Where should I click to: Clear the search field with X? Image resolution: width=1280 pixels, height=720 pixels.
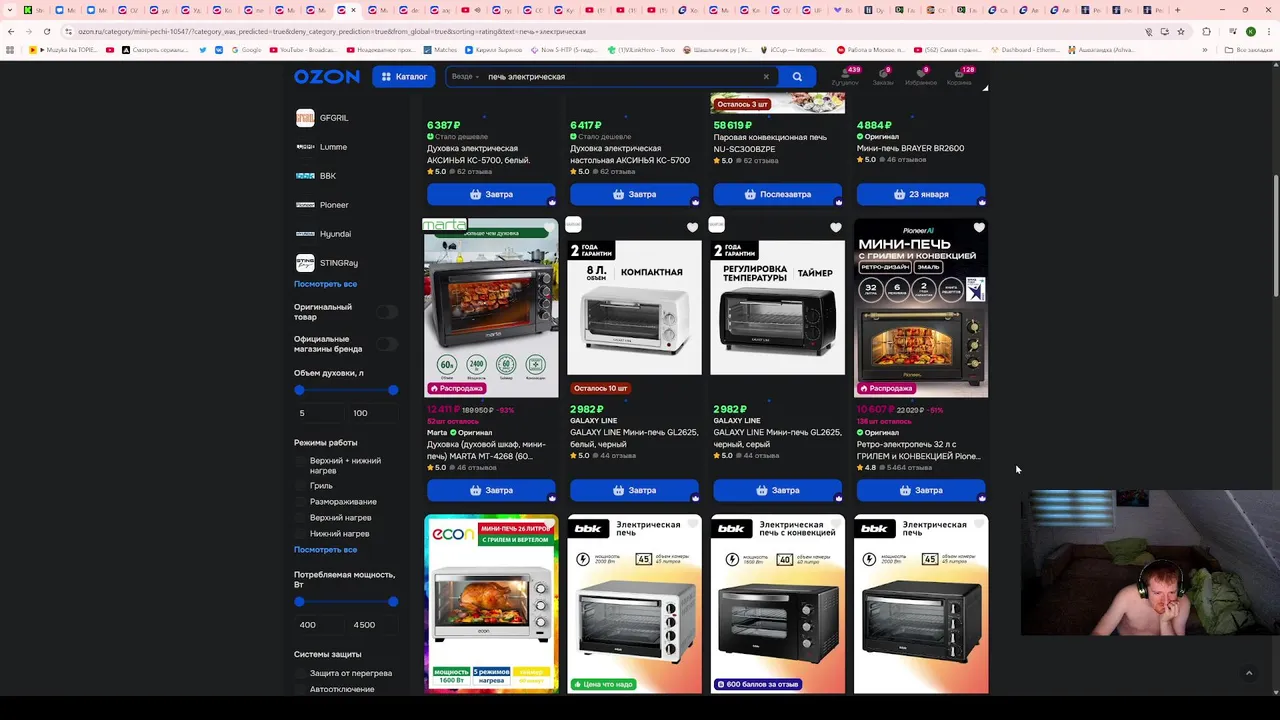[x=766, y=77]
